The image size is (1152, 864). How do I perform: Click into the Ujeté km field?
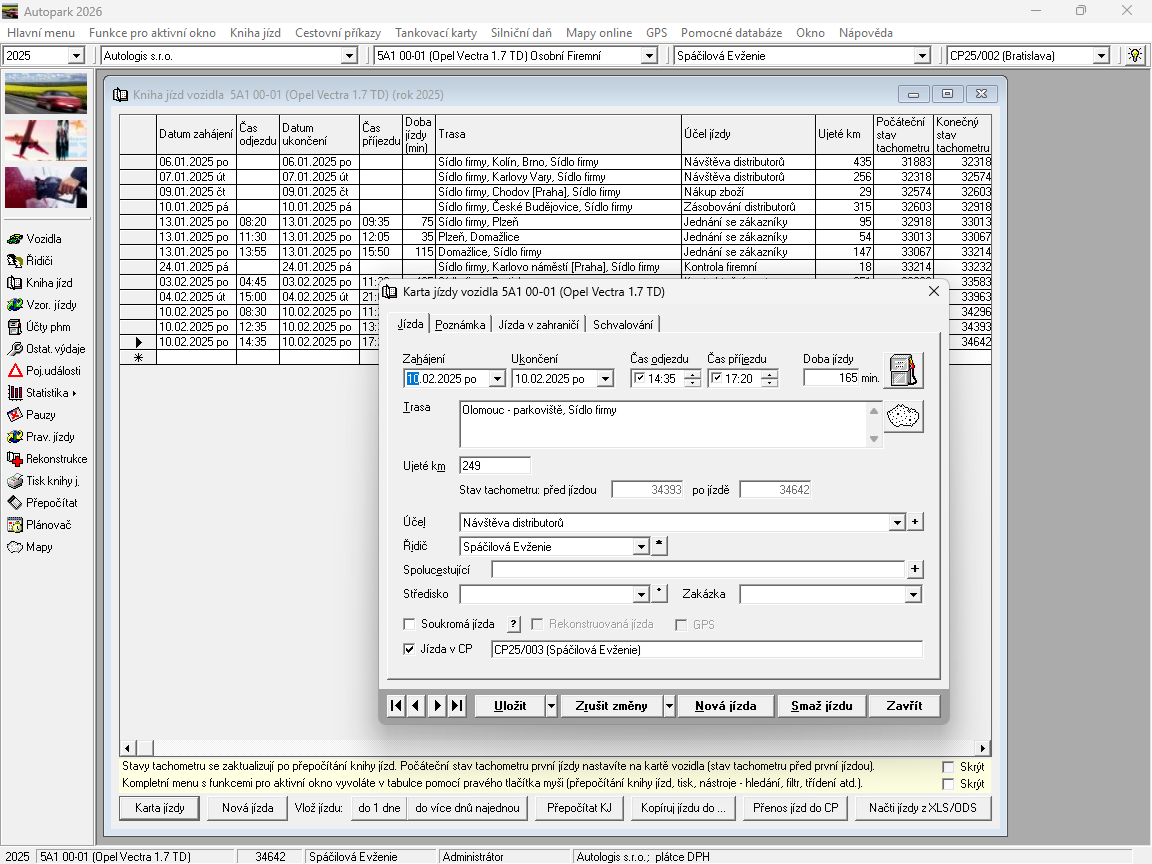(495, 466)
